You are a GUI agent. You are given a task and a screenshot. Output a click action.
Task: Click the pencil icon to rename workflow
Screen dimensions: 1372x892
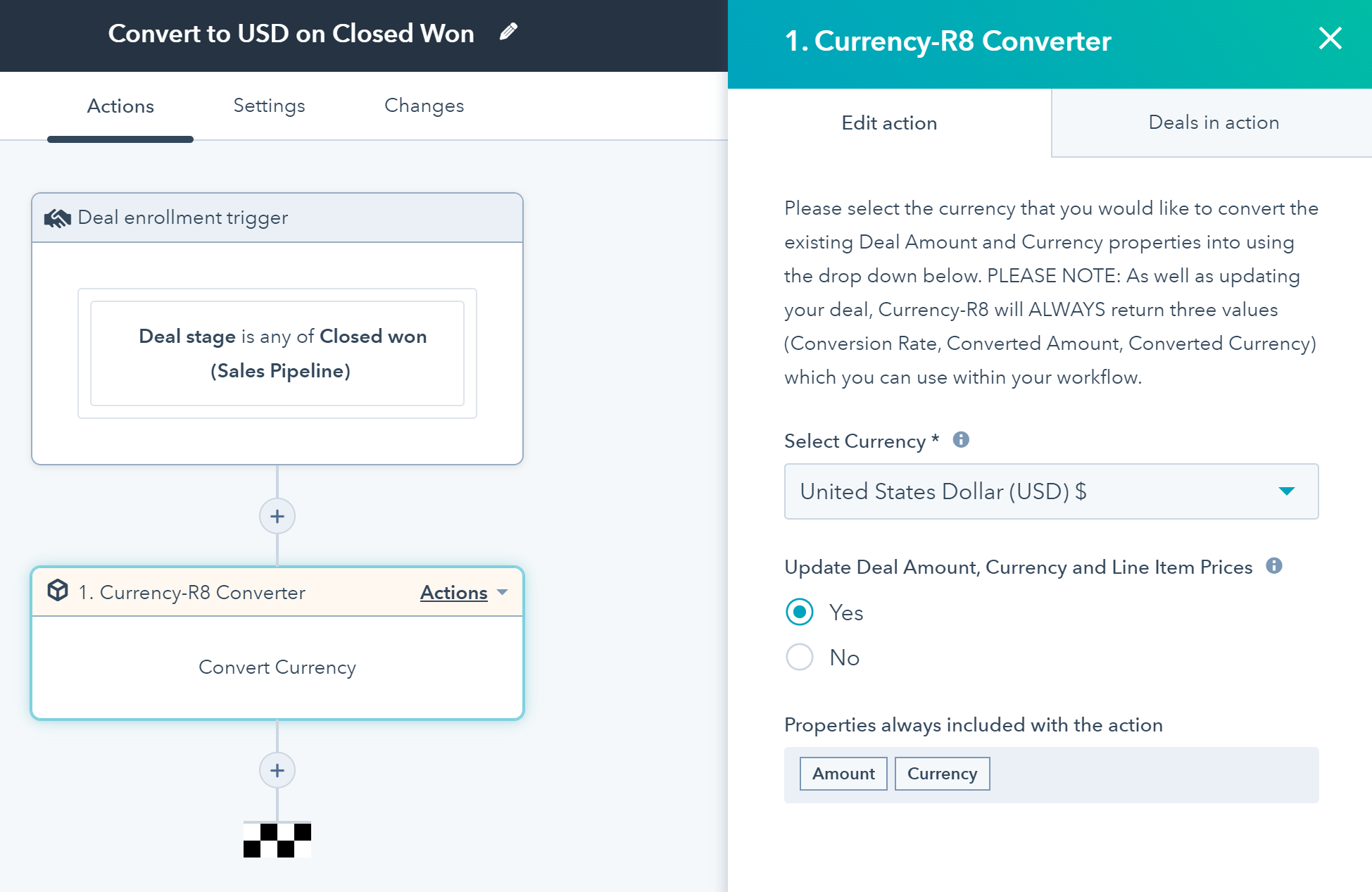(x=508, y=32)
